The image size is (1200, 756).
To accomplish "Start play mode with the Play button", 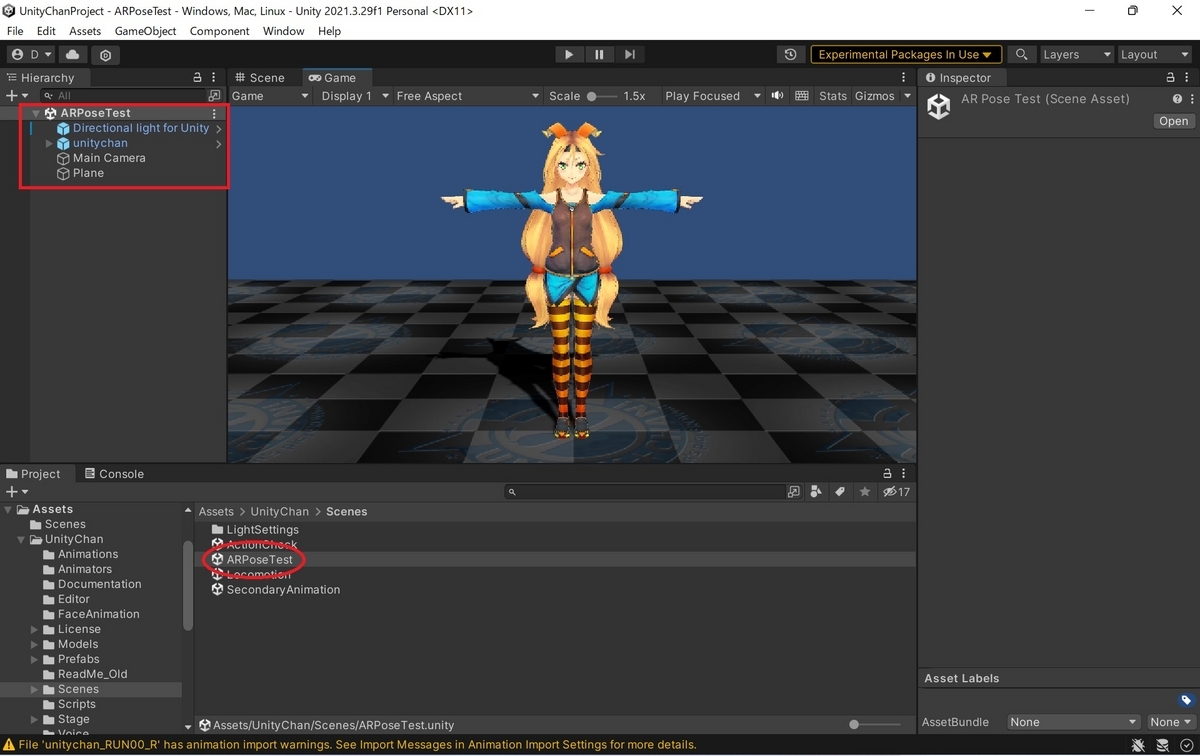I will coord(569,54).
